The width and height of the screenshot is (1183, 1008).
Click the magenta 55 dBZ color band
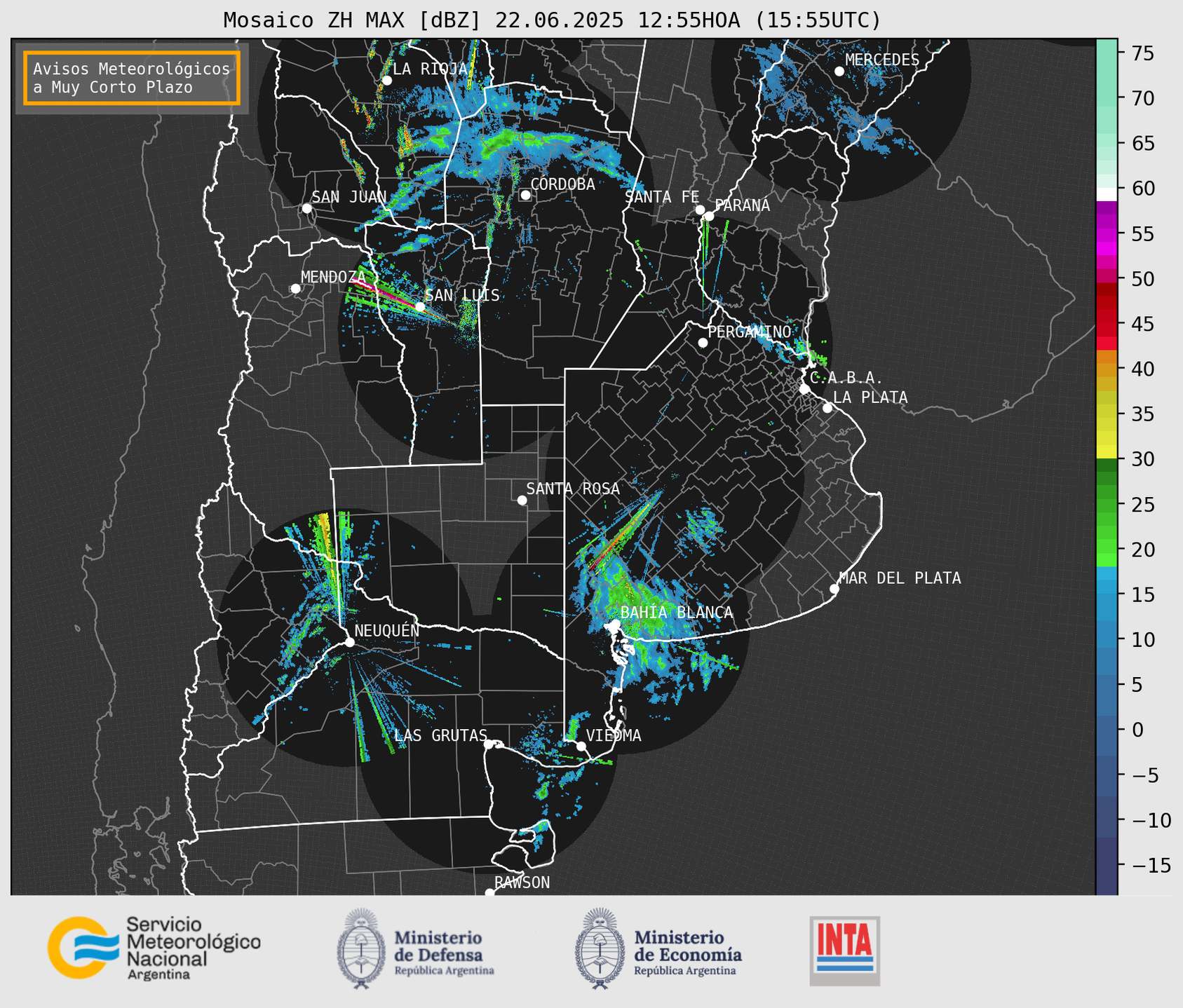pos(1106,233)
